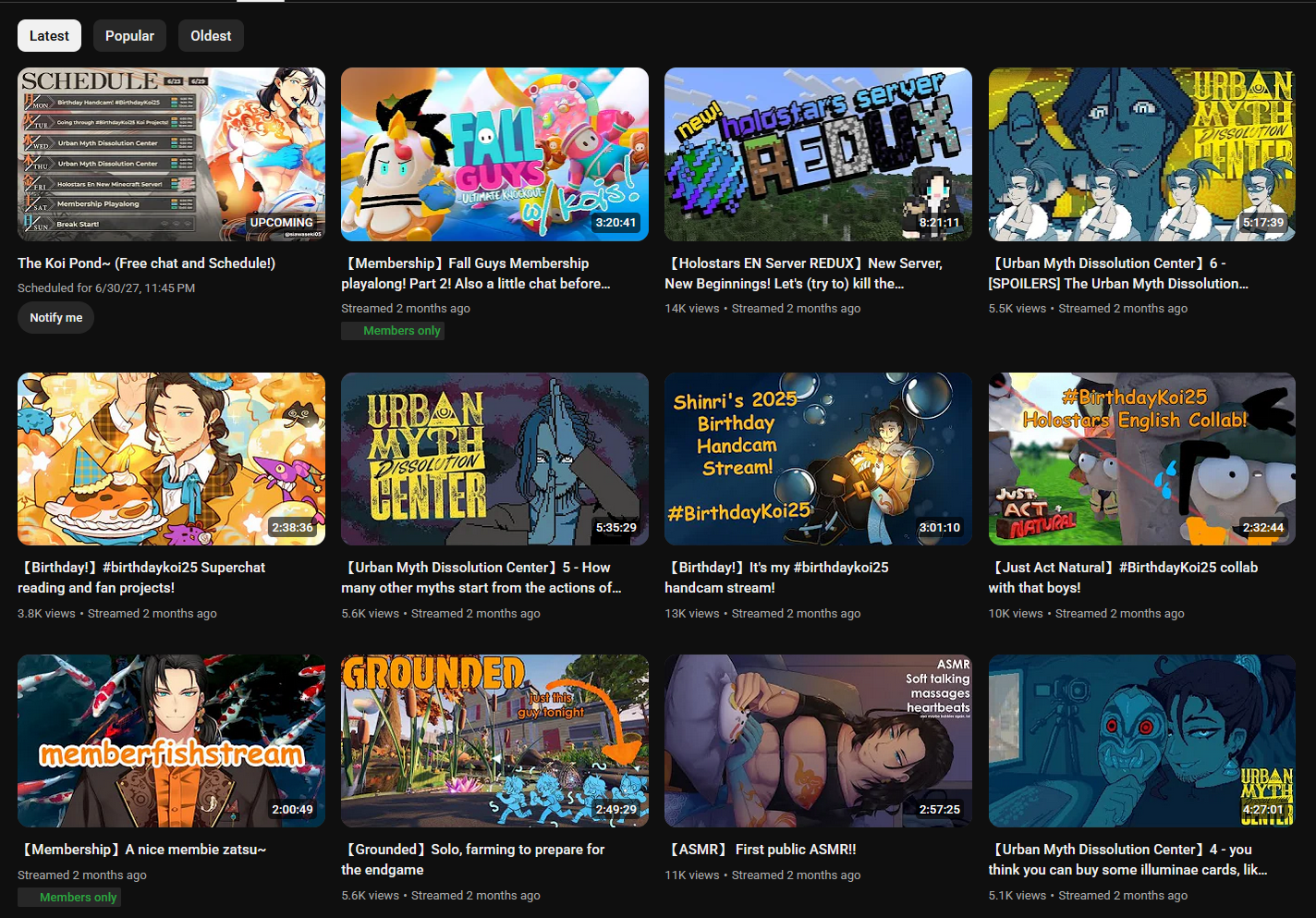Open the Grounded stream thumbnail

[x=494, y=741]
